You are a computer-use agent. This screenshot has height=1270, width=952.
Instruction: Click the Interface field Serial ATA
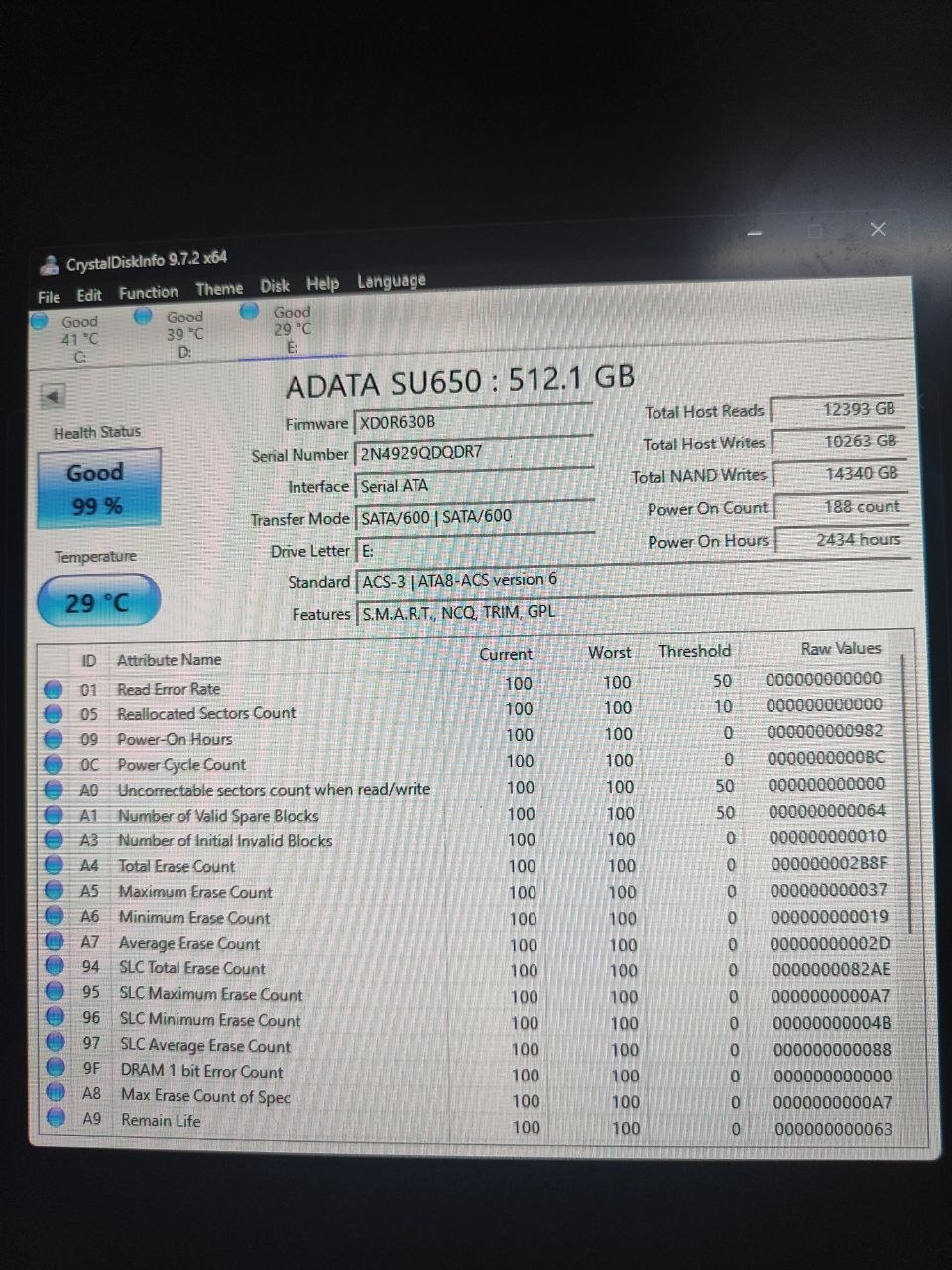(x=474, y=485)
